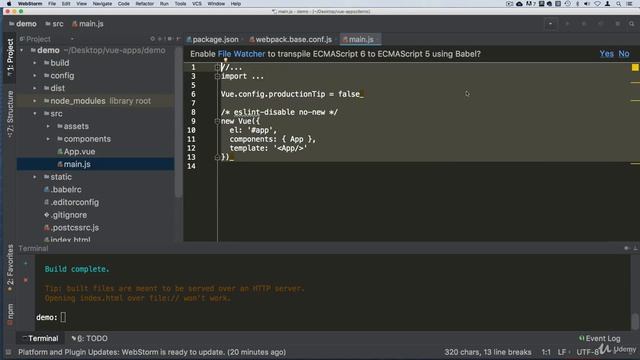Expand the config folder

[35, 76]
